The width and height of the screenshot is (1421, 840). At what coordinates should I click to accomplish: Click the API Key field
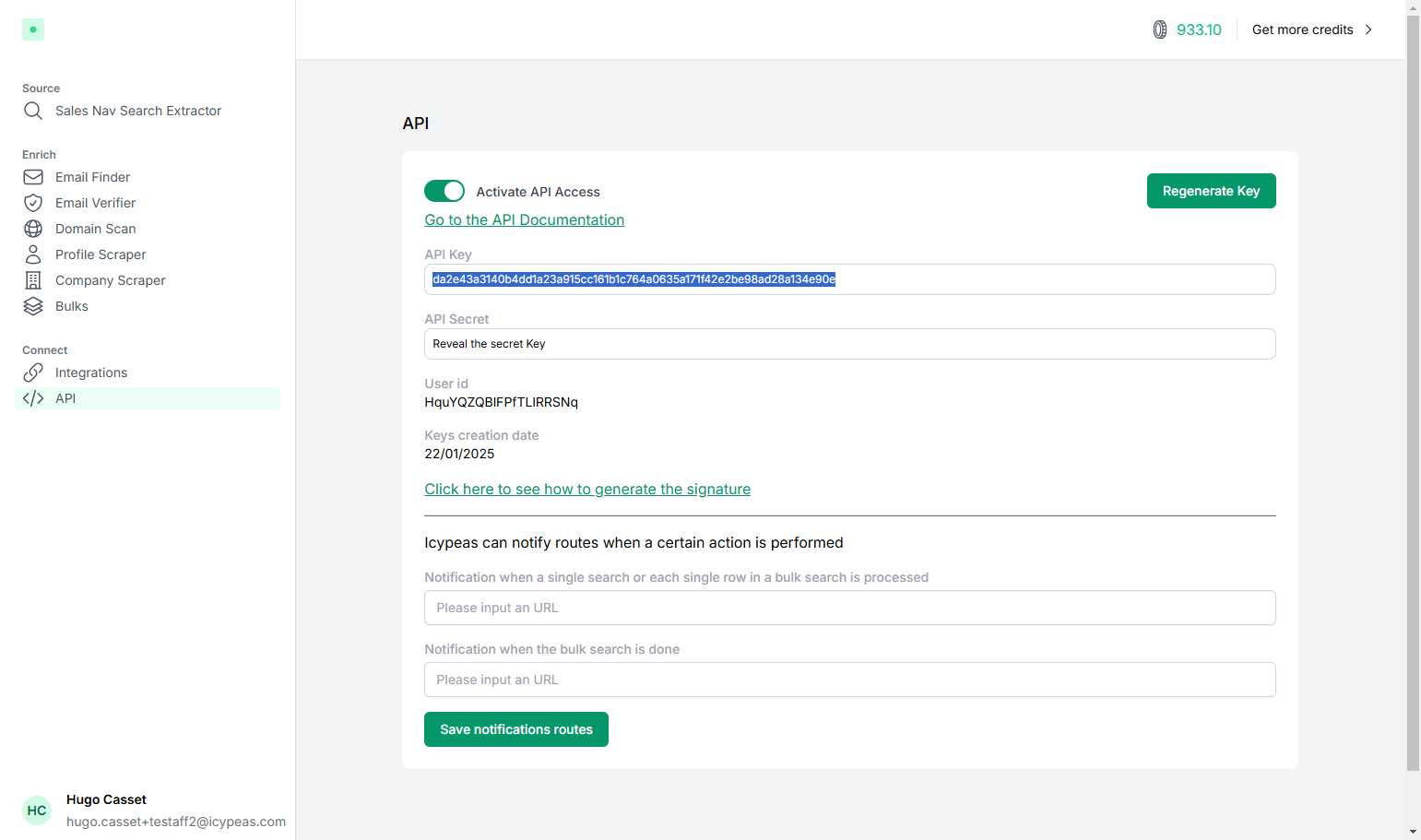pos(849,279)
